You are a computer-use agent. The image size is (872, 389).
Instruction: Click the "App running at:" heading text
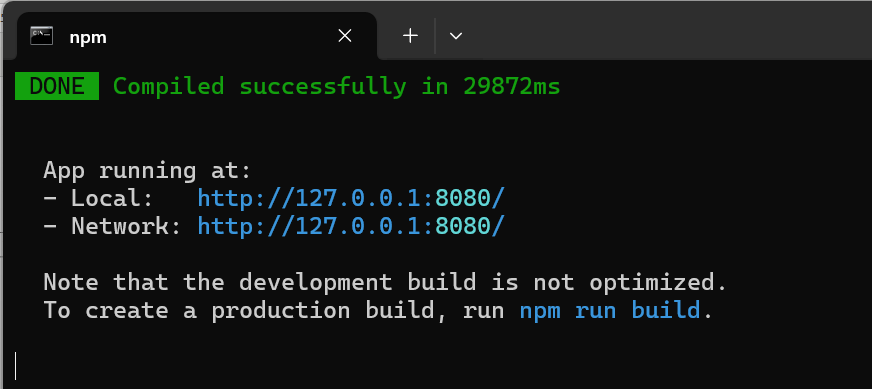click(x=147, y=171)
